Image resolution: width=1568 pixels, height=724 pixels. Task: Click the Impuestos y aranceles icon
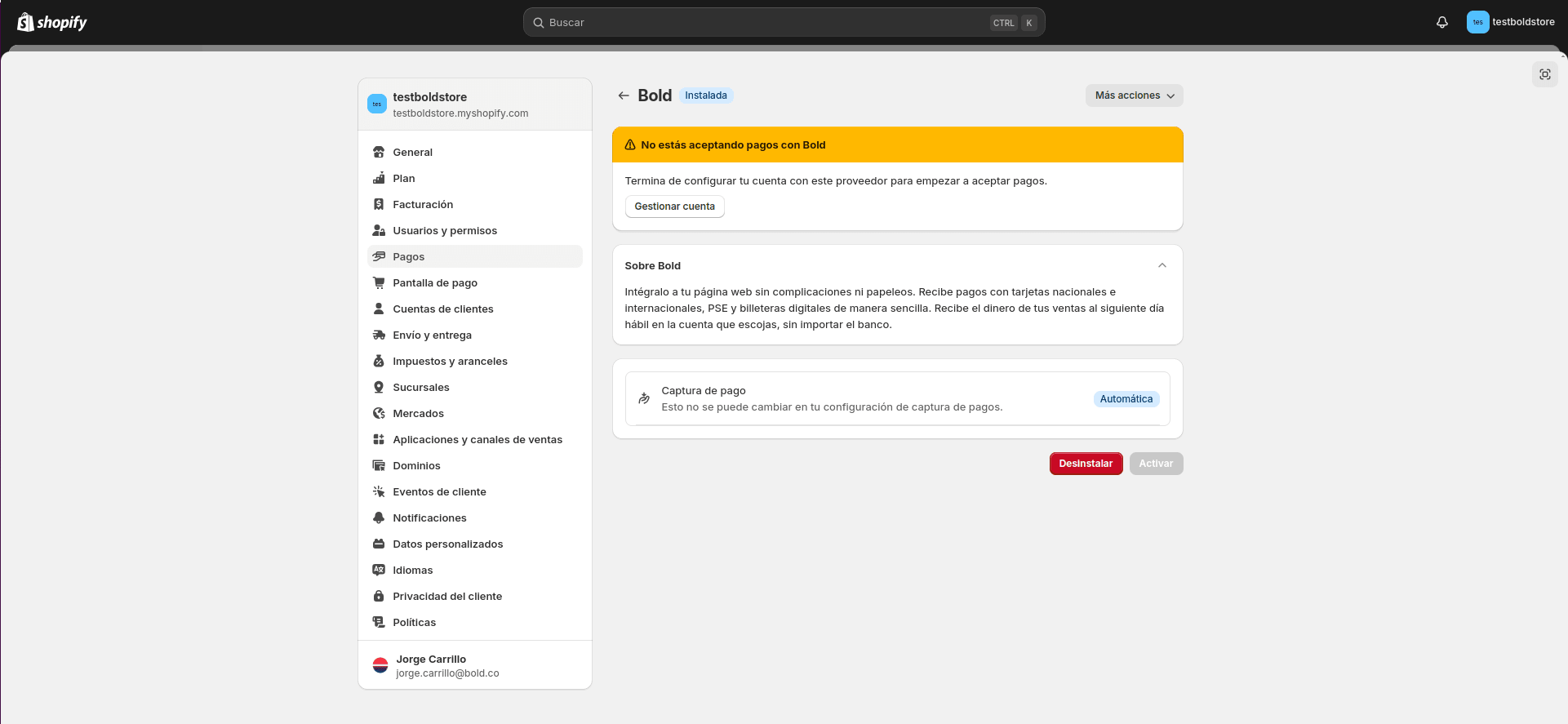[379, 361]
